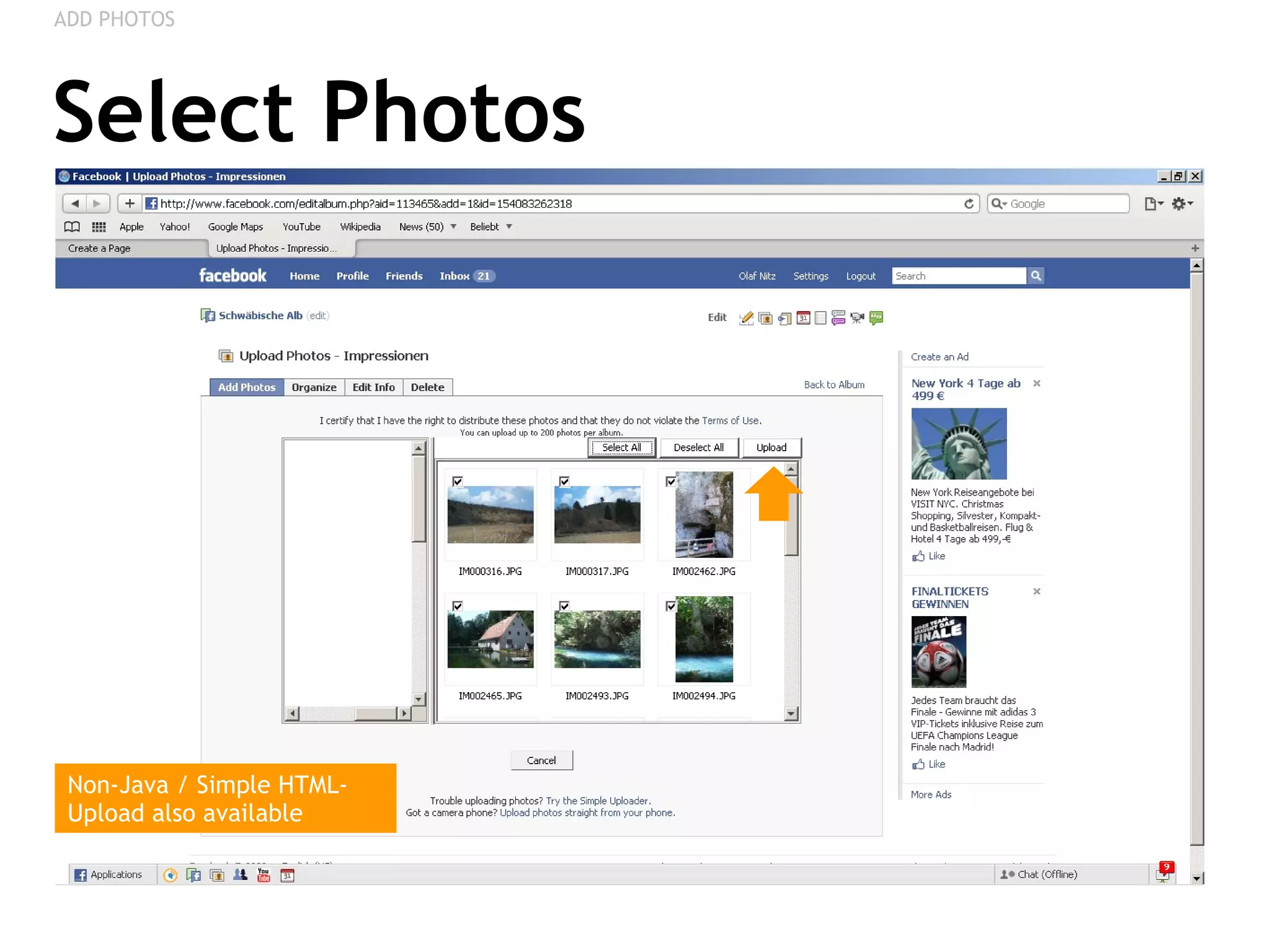The height and width of the screenshot is (952, 1270).
Task: Click the browser forward arrow
Action: [x=97, y=203]
